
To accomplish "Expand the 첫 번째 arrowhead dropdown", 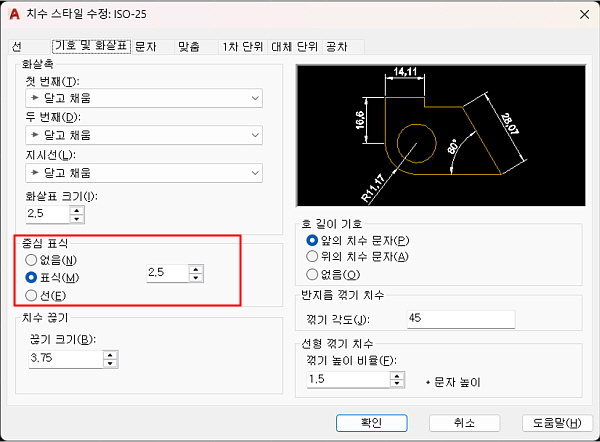I will coord(144,98).
